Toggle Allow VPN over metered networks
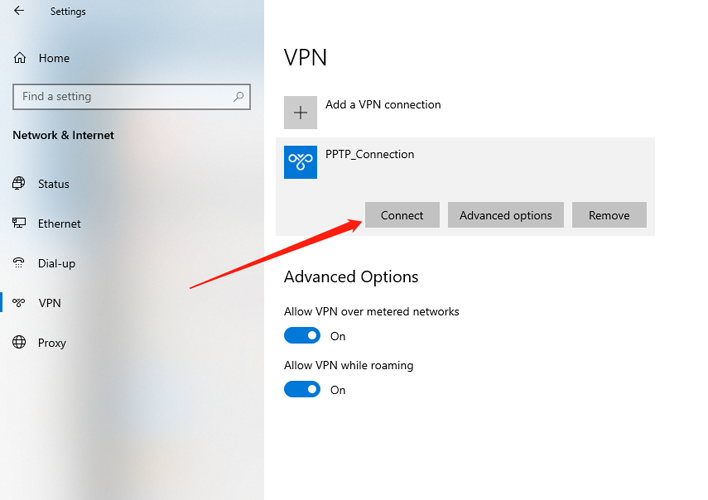 [x=302, y=336]
